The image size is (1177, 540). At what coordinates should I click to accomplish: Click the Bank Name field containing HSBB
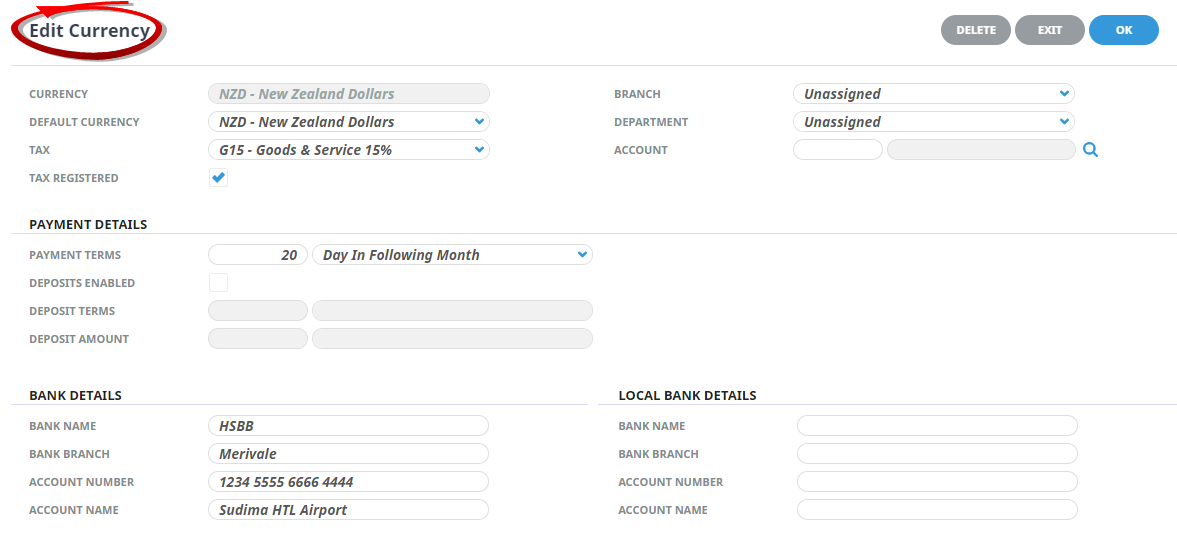tap(348, 426)
